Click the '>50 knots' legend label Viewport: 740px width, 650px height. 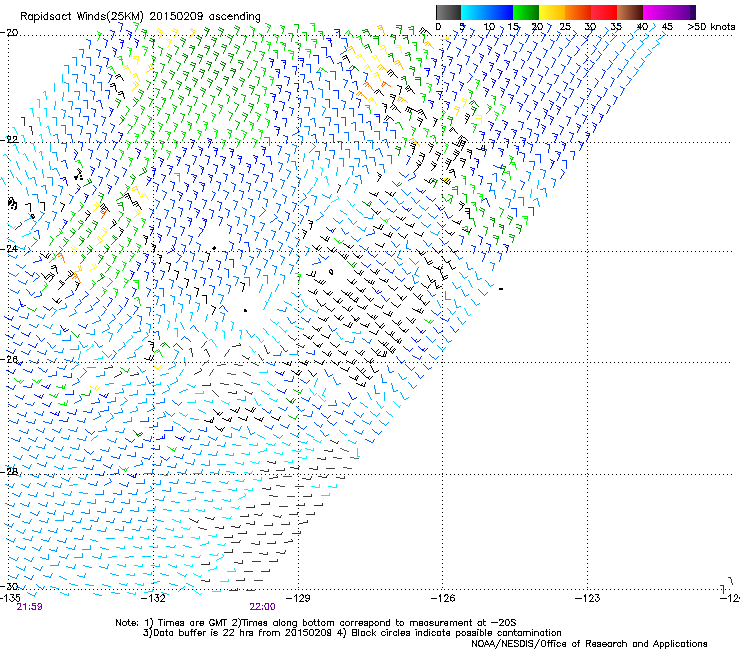click(711, 27)
